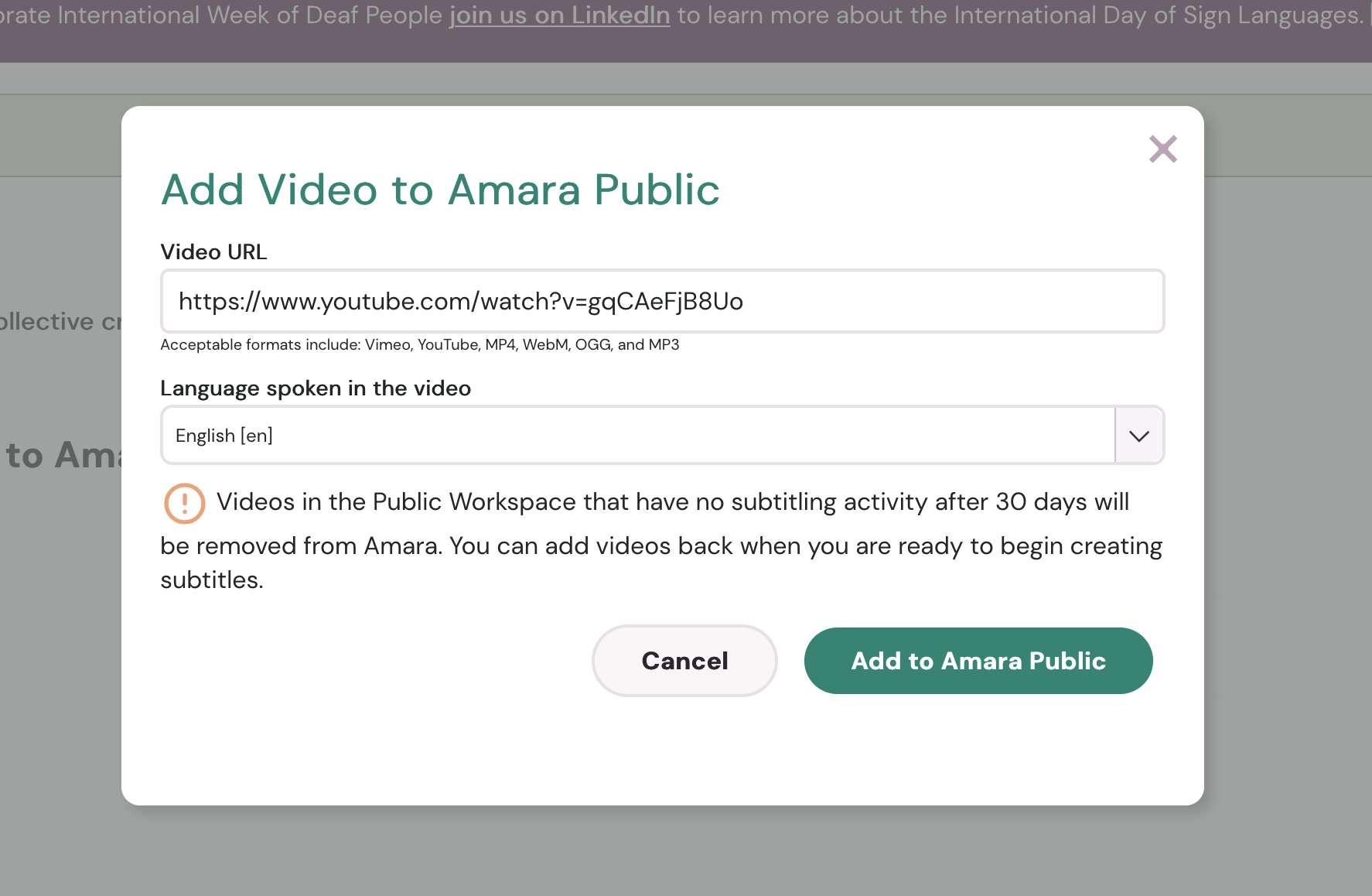Click the empty white area under Cancel
This screenshot has width=1372, height=896.
[x=685, y=751]
